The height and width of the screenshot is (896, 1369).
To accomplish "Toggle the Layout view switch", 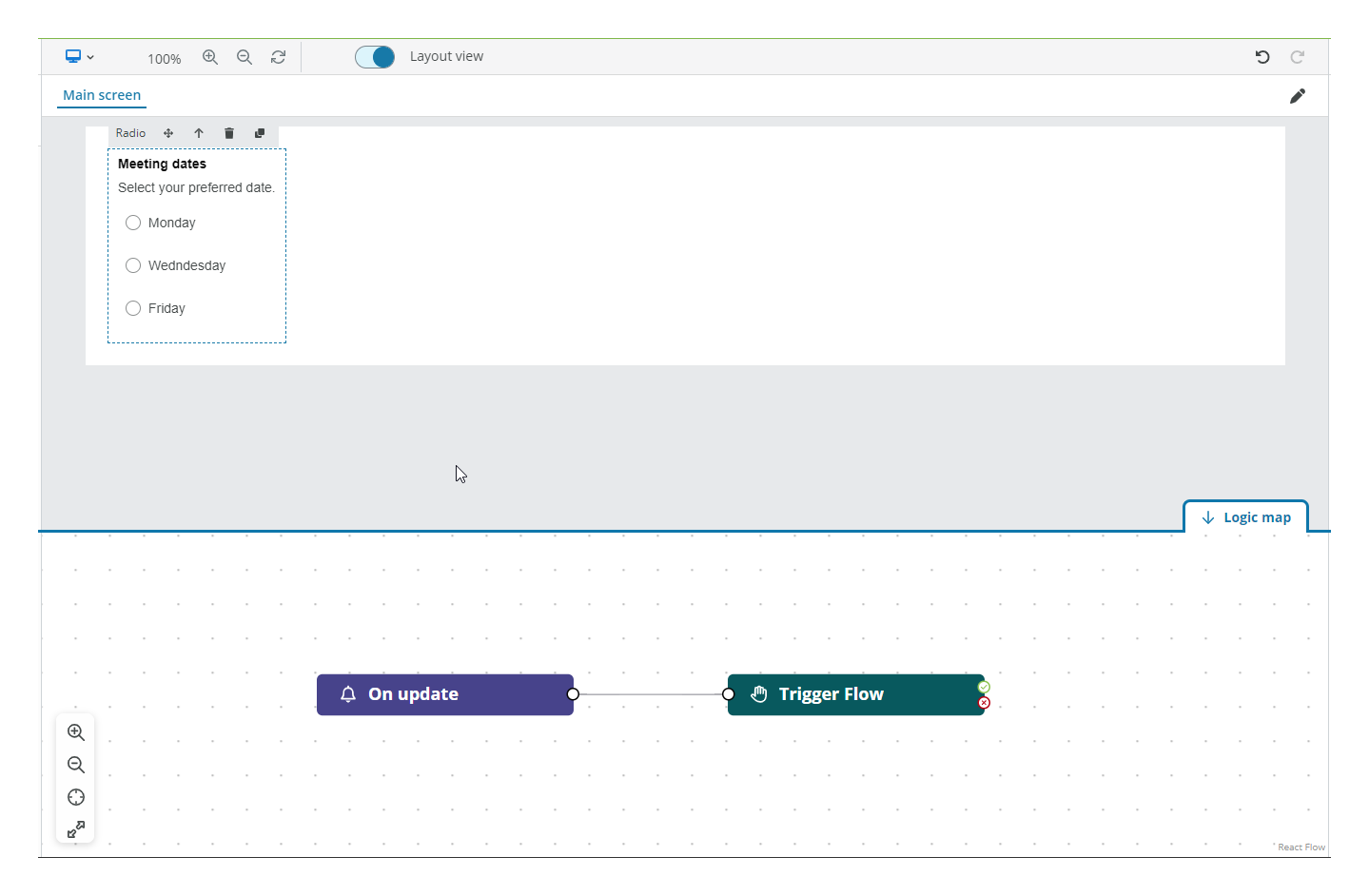I will pyautogui.click(x=375, y=57).
